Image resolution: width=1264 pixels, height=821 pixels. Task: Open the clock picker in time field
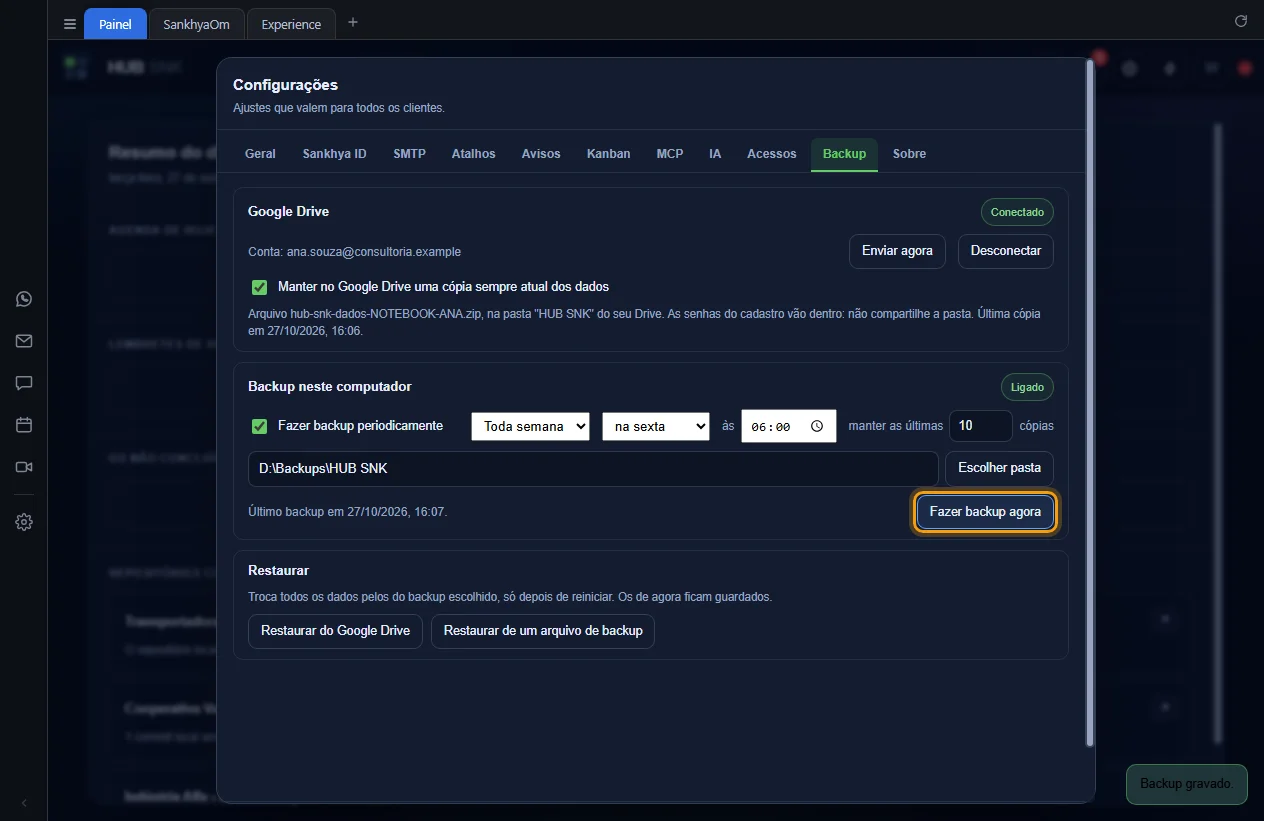[x=817, y=426]
